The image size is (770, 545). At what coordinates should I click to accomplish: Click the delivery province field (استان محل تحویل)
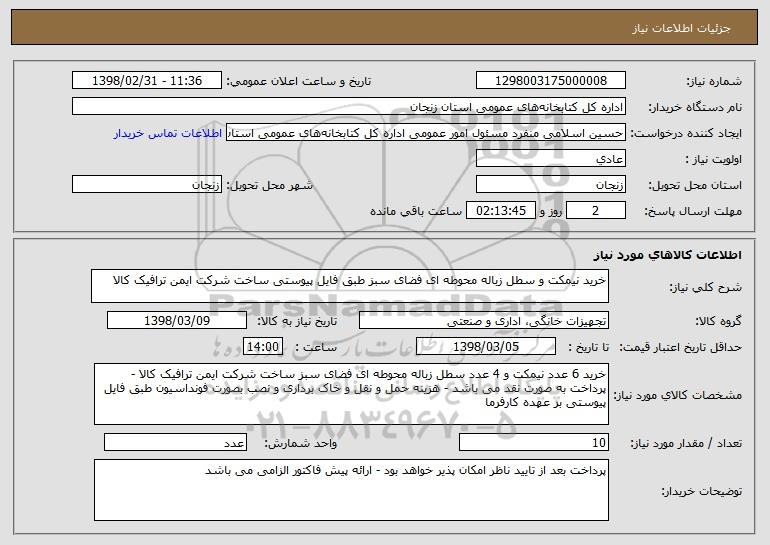coord(552,185)
